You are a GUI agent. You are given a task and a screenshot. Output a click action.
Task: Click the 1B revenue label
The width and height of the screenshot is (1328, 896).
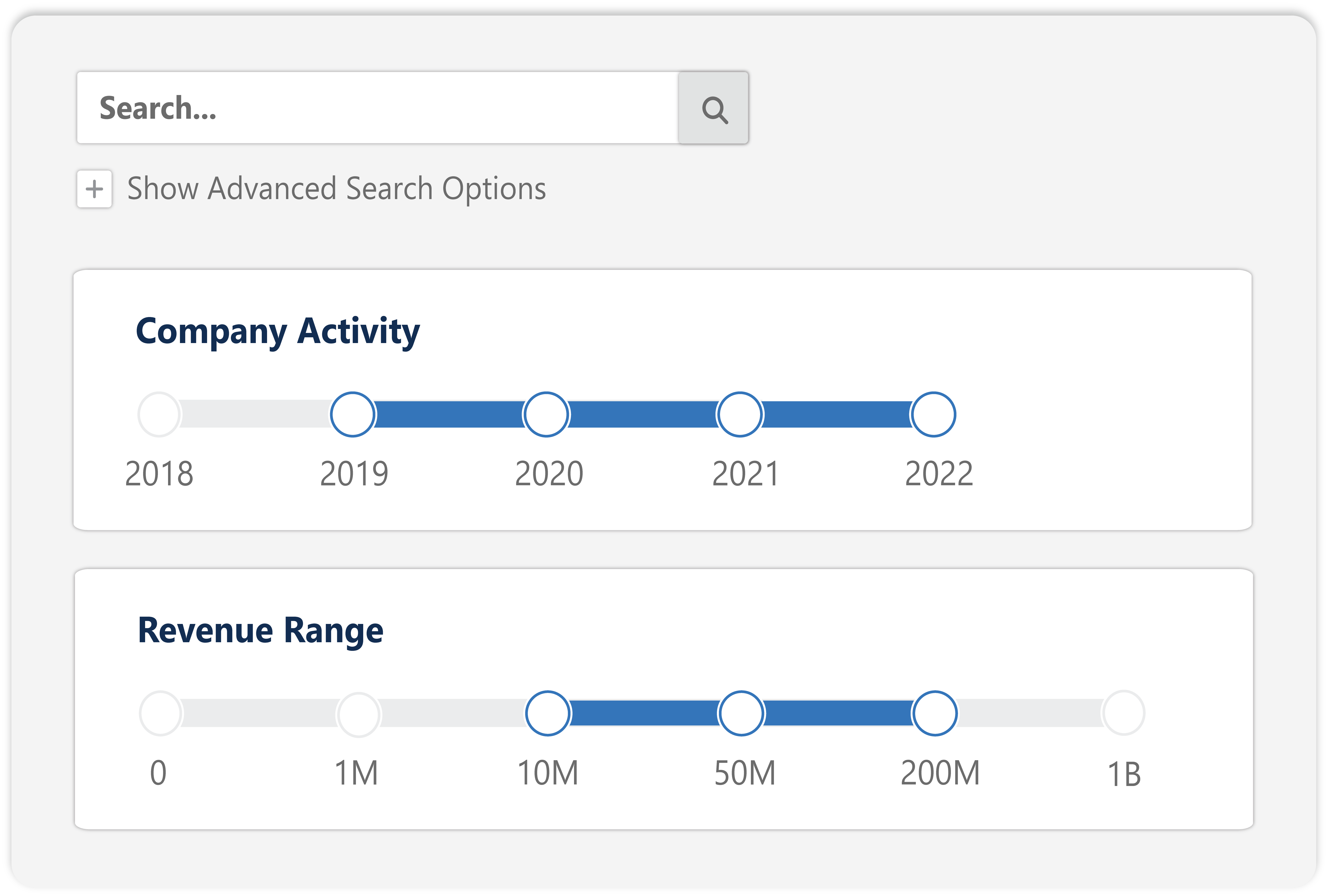pos(1124,774)
